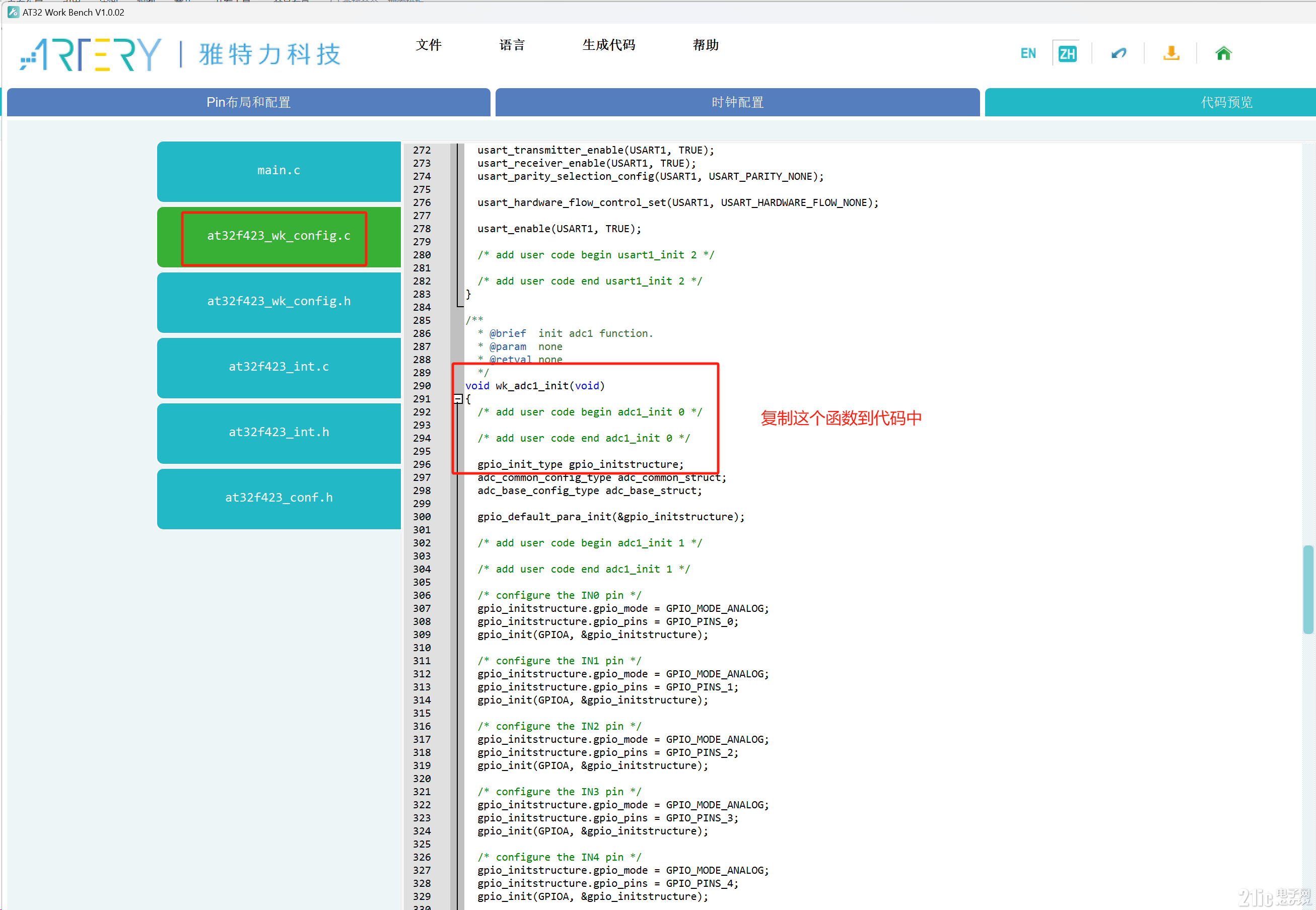Open at32f423_int.c preview
Viewport: 1316px width, 910px height.
click(279, 367)
